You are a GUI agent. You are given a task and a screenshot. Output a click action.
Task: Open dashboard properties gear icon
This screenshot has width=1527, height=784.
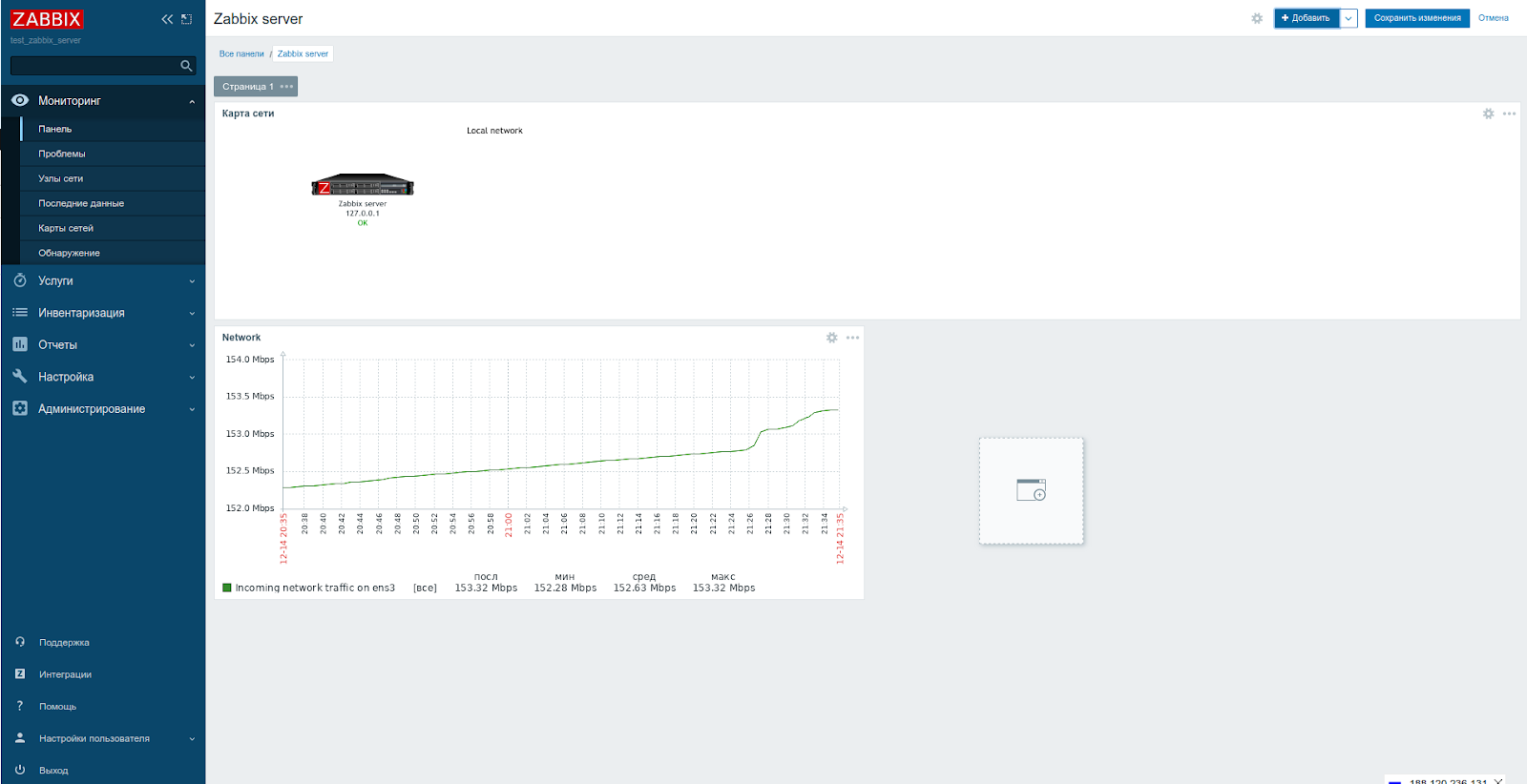click(1257, 18)
